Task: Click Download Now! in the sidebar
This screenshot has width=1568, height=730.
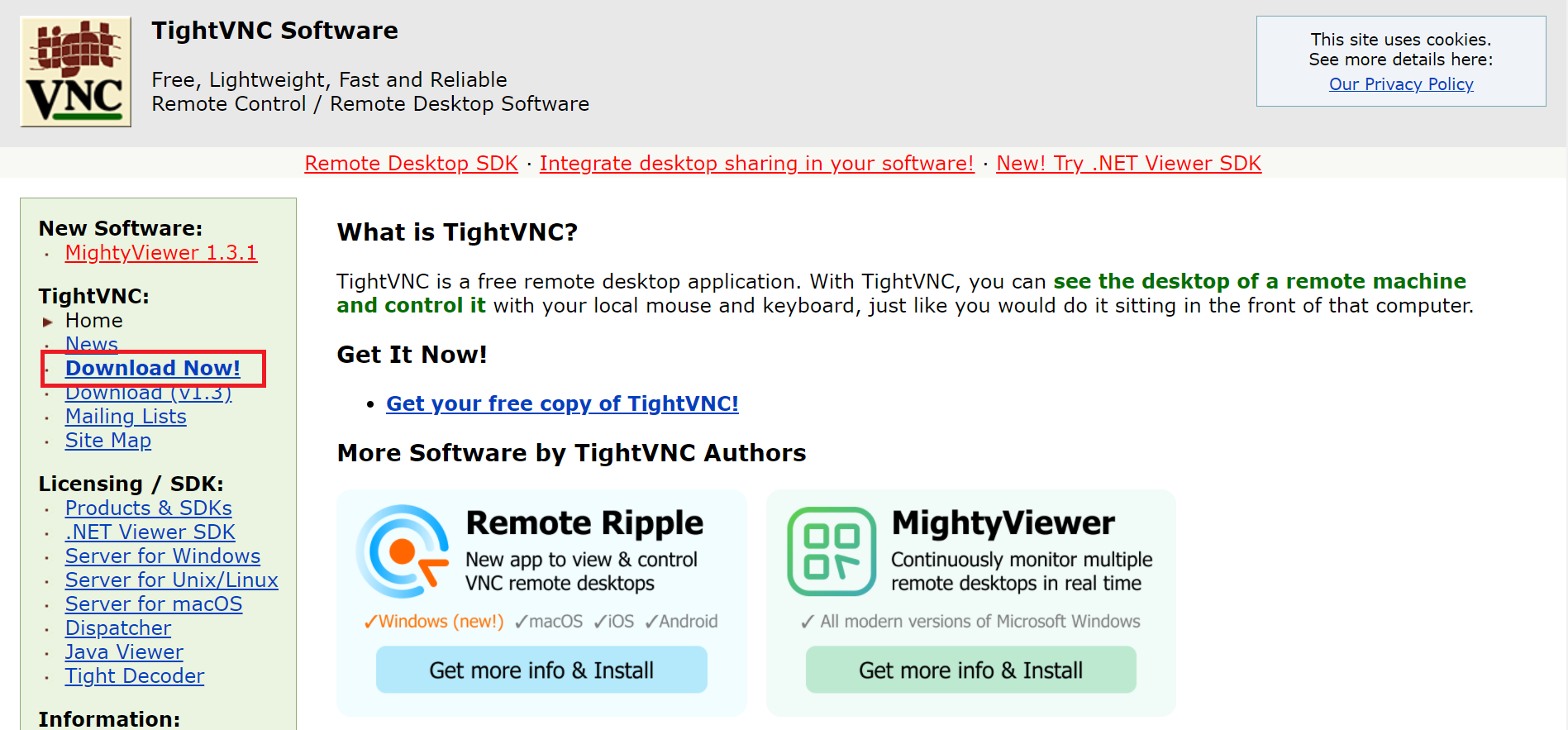Action: pyautogui.click(x=153, y=369)
